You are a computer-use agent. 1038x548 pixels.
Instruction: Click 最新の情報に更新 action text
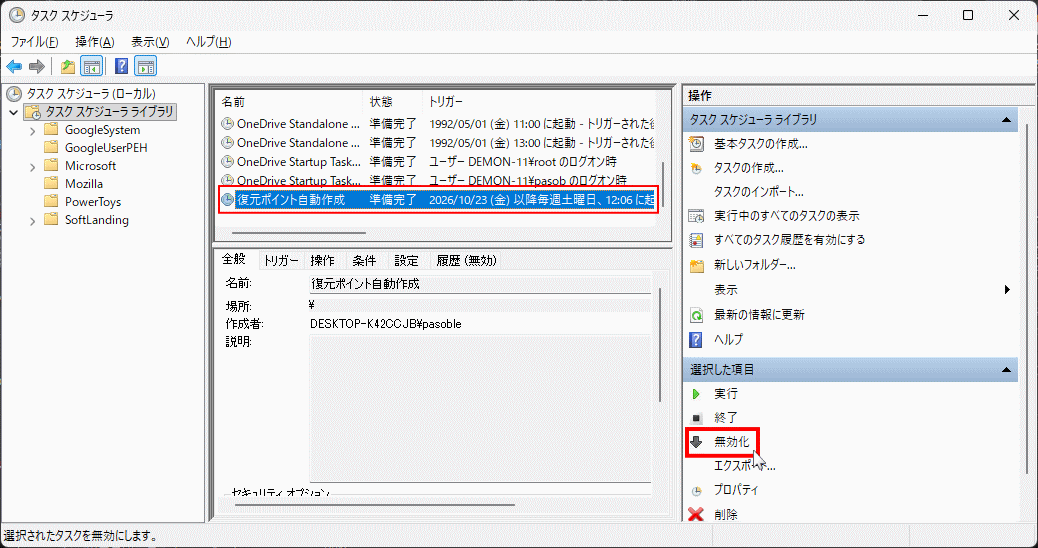coord(759,315)
